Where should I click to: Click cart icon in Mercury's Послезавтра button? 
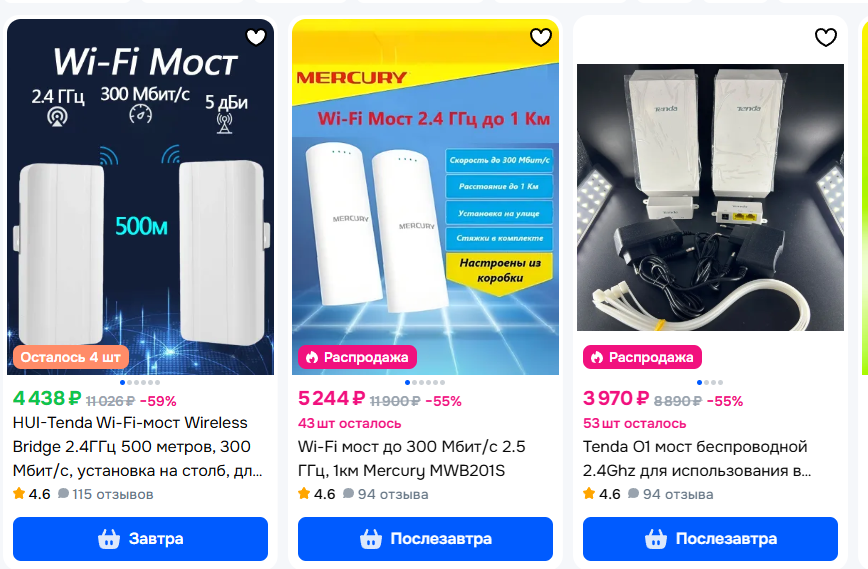point(371,539)
